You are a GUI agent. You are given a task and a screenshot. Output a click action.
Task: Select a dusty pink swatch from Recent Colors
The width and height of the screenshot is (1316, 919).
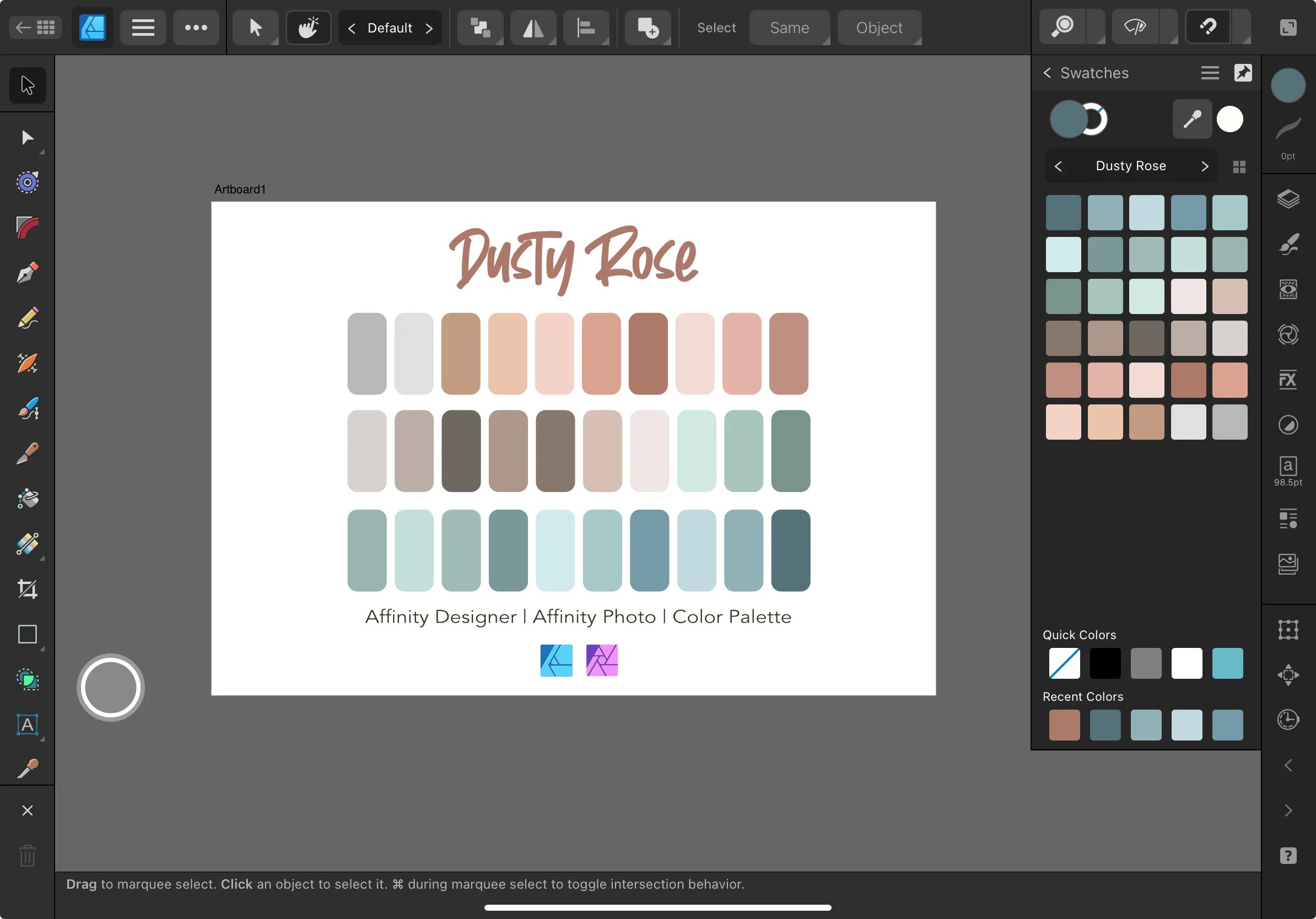click(x=1064, y=726)
